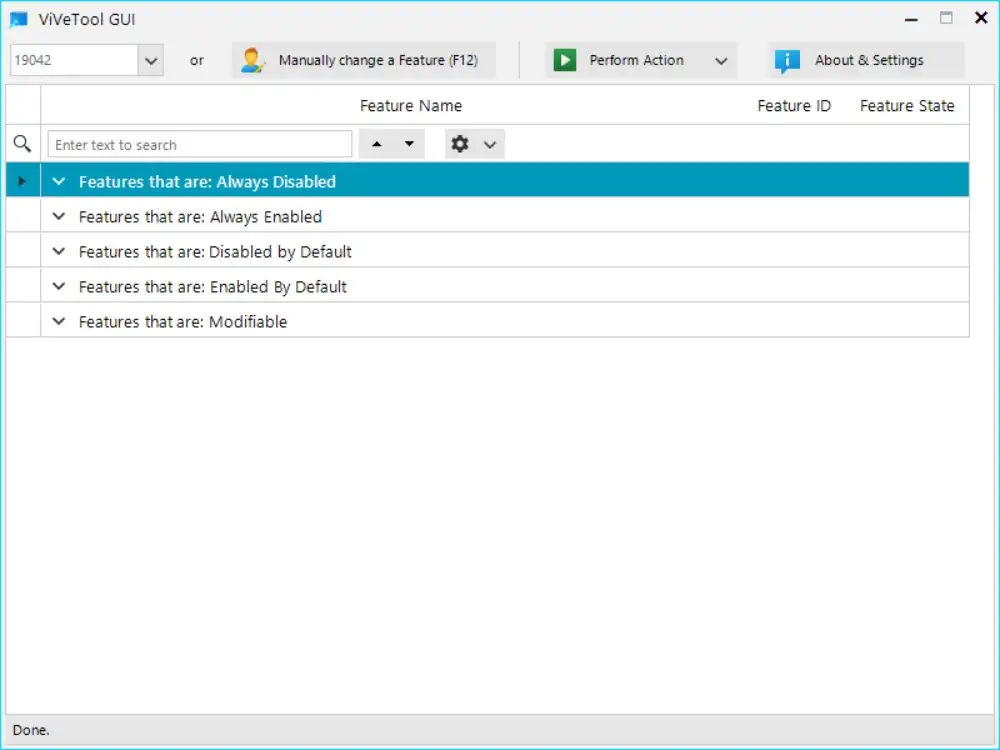Viewport: 1000px width, 750px height.
Task: Open the chevron next to the gear icon
Action: (x=490, y=143)
